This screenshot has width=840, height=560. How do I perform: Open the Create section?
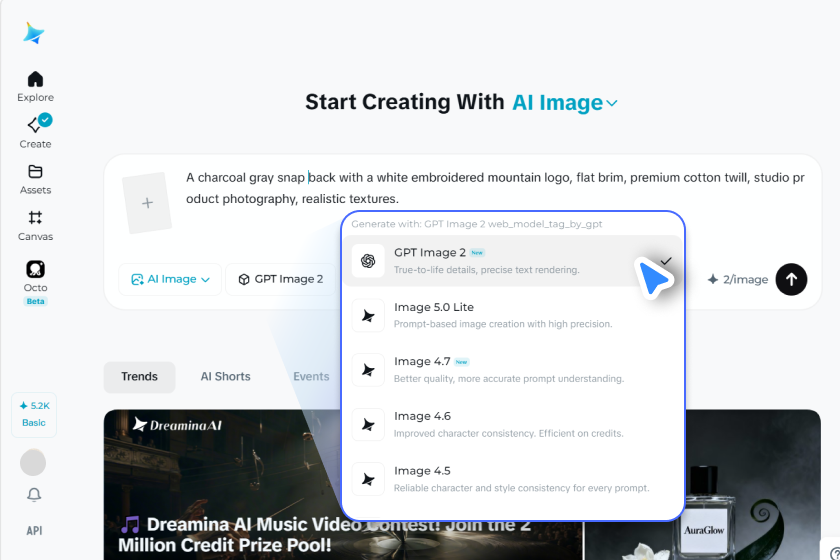pos(35,132)
